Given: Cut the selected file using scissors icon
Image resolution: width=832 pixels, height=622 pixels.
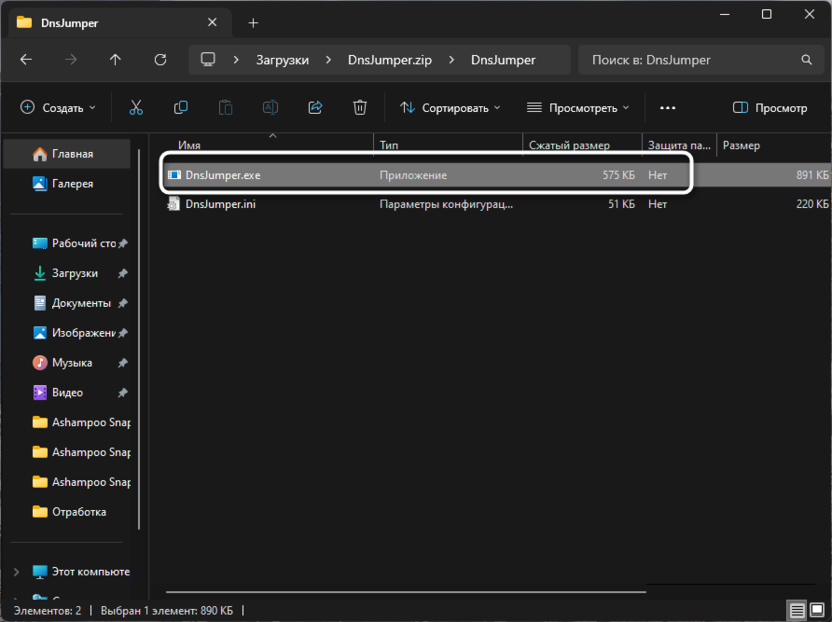Looking at the screenshot, I should coord(135,107).
